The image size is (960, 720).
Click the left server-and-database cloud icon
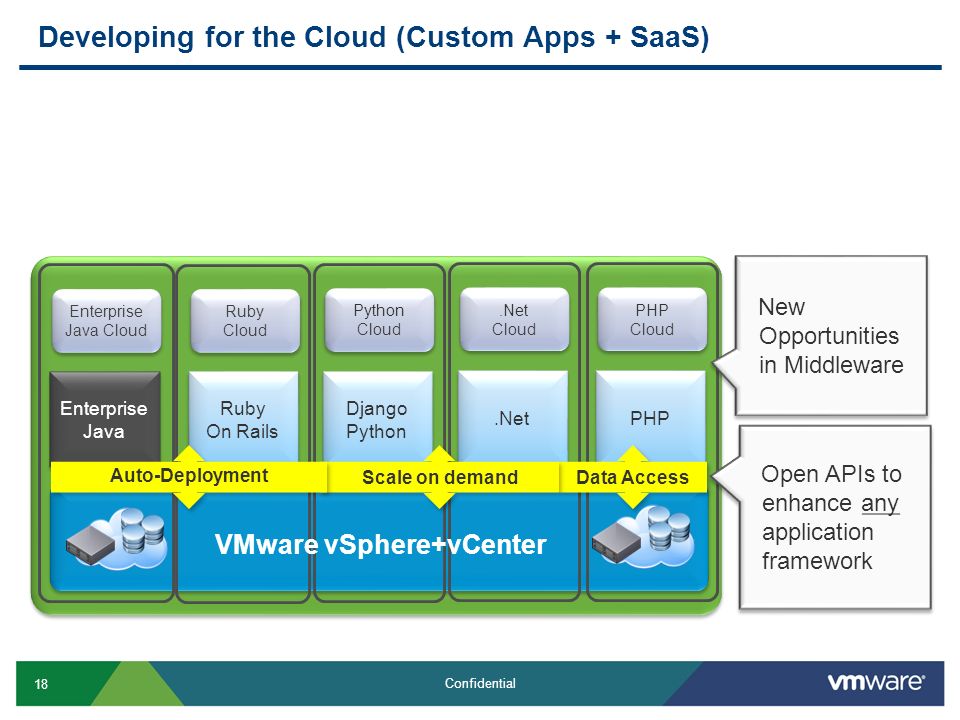[x=116, y=539]
